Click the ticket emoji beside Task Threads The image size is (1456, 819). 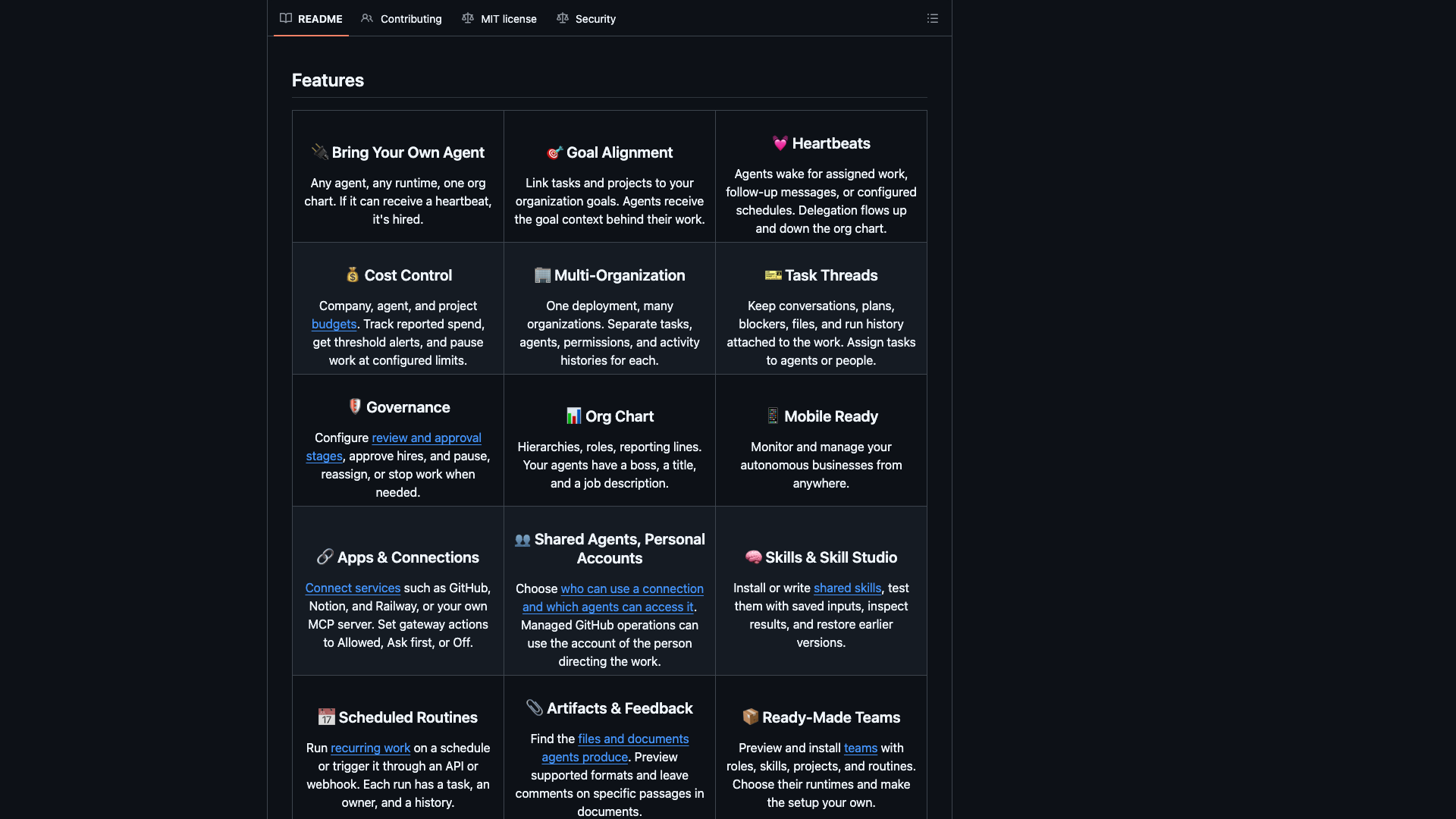(773, 275)
